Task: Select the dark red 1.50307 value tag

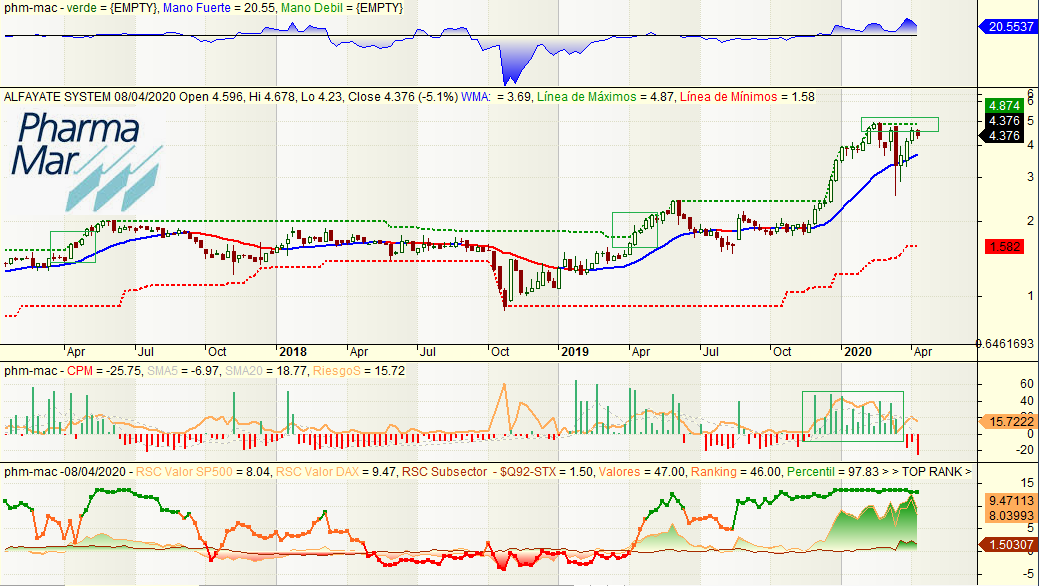Action: (1007, 544)
